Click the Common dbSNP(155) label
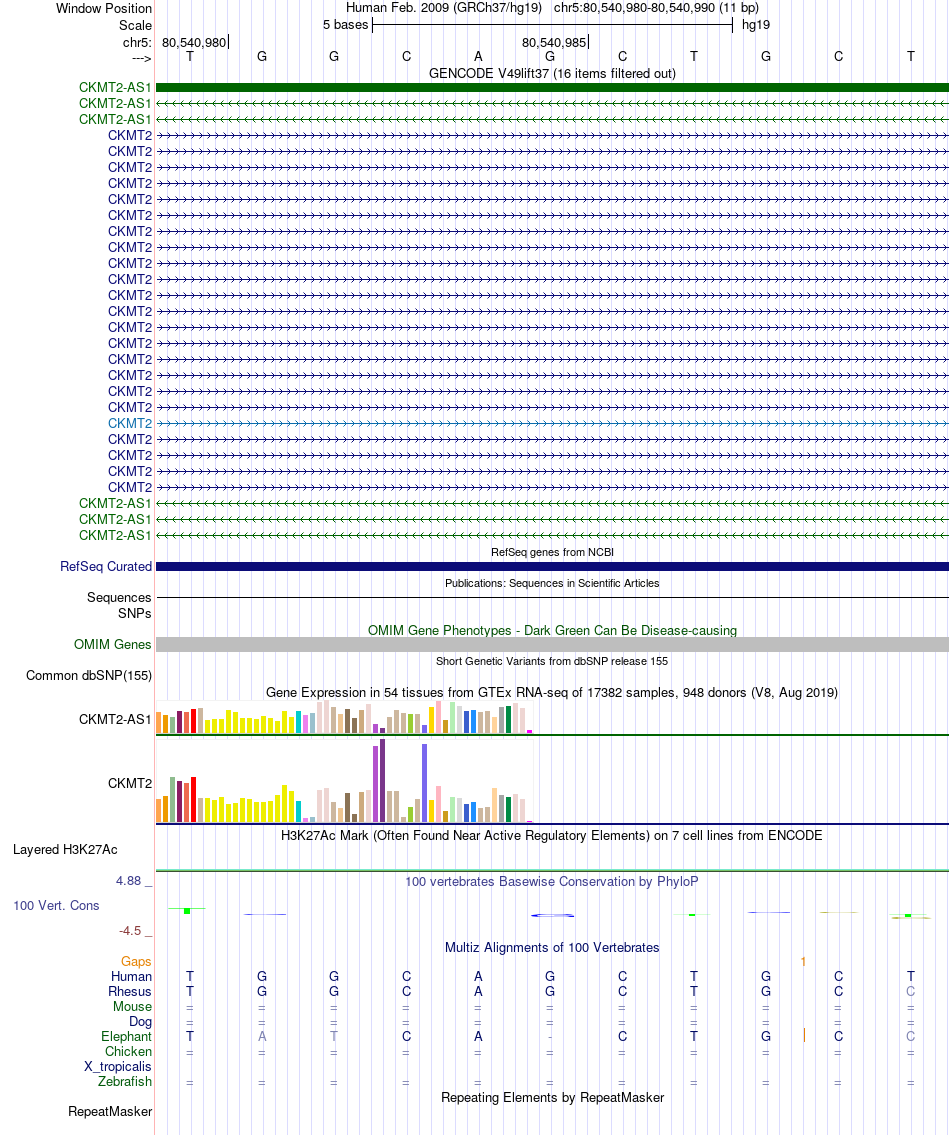 [x=89, y=676]
